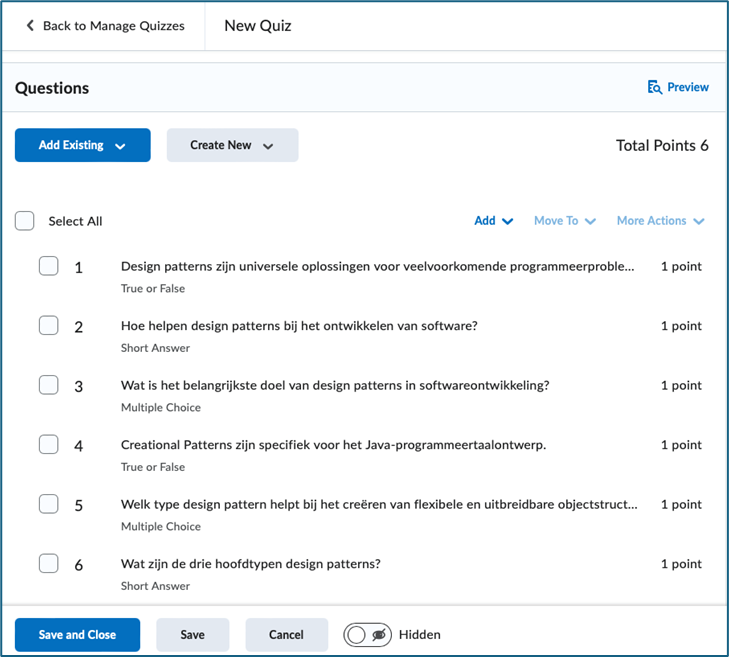Open the Add menu above question list

pyautogui.click(x=494, y=221)
